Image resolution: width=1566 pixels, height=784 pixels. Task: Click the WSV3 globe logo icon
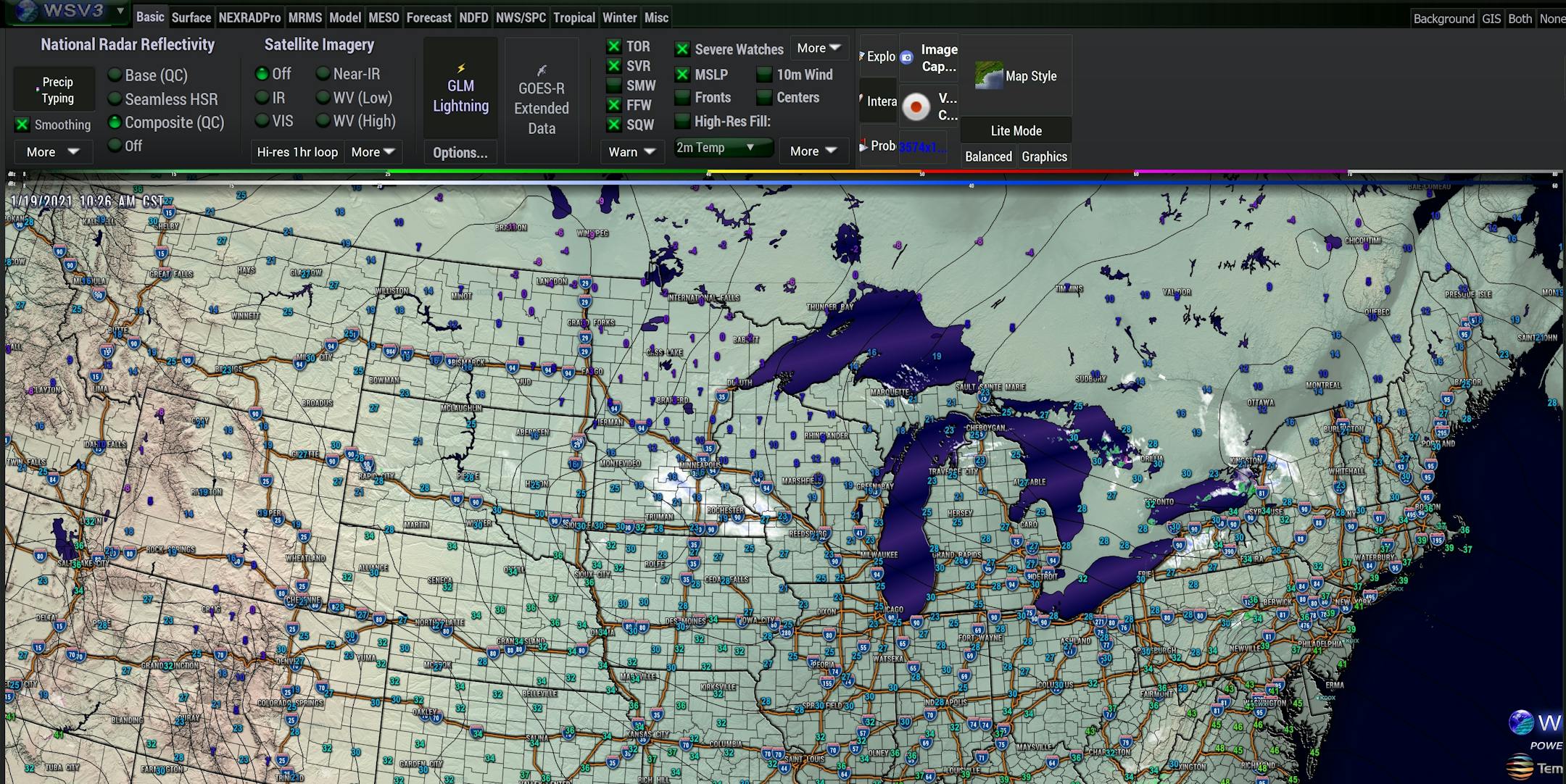pos(27,10)
